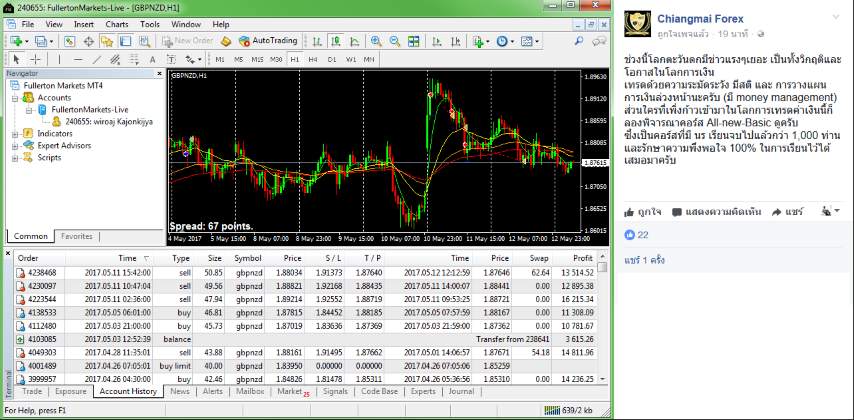854x420 pixels.
Task: Enable the Chart Shift icon
Action: pyautogui.click(x=455, y=41)
